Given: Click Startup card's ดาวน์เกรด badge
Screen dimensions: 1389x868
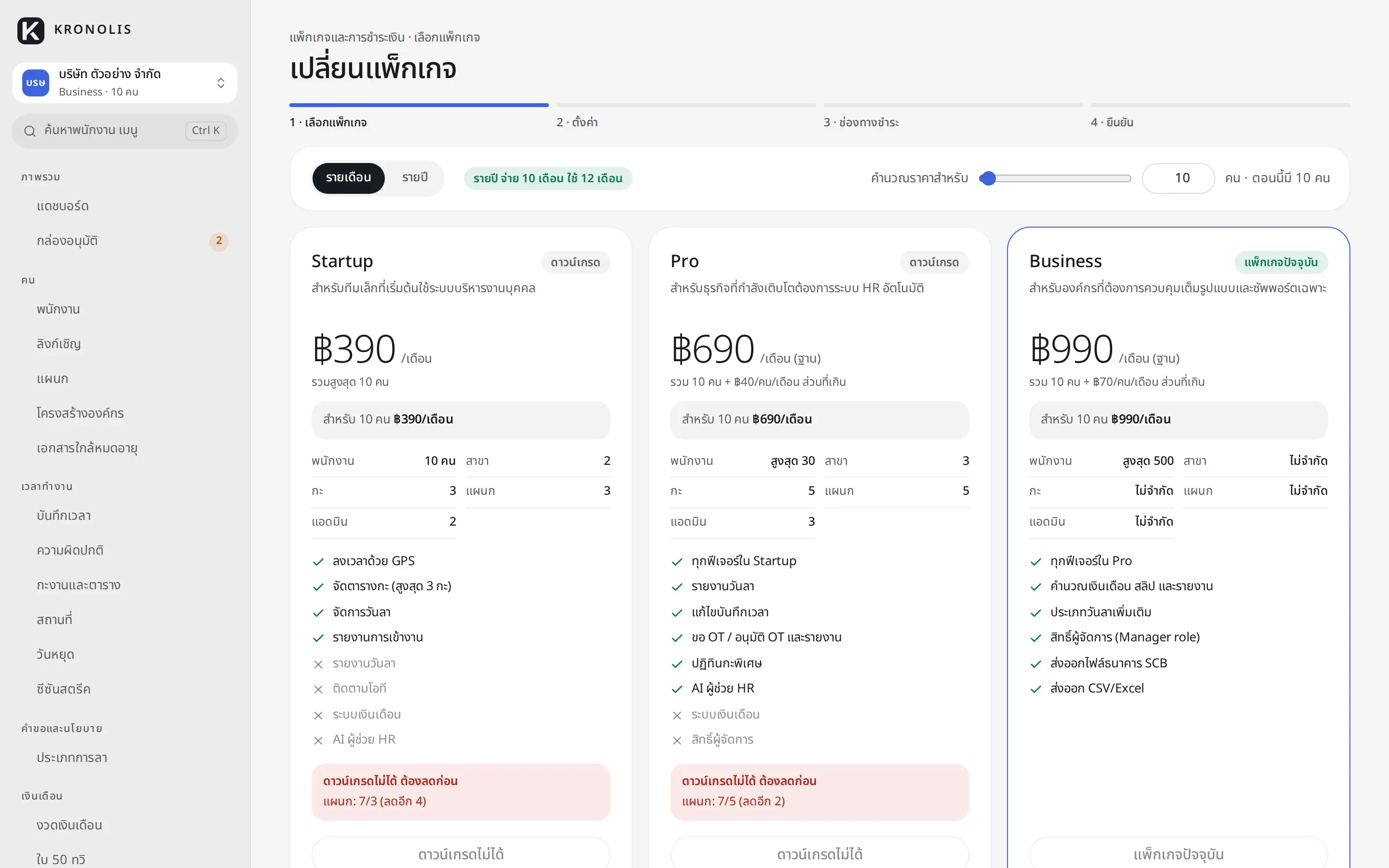Looking at the screenshot, I should [575, 262].
